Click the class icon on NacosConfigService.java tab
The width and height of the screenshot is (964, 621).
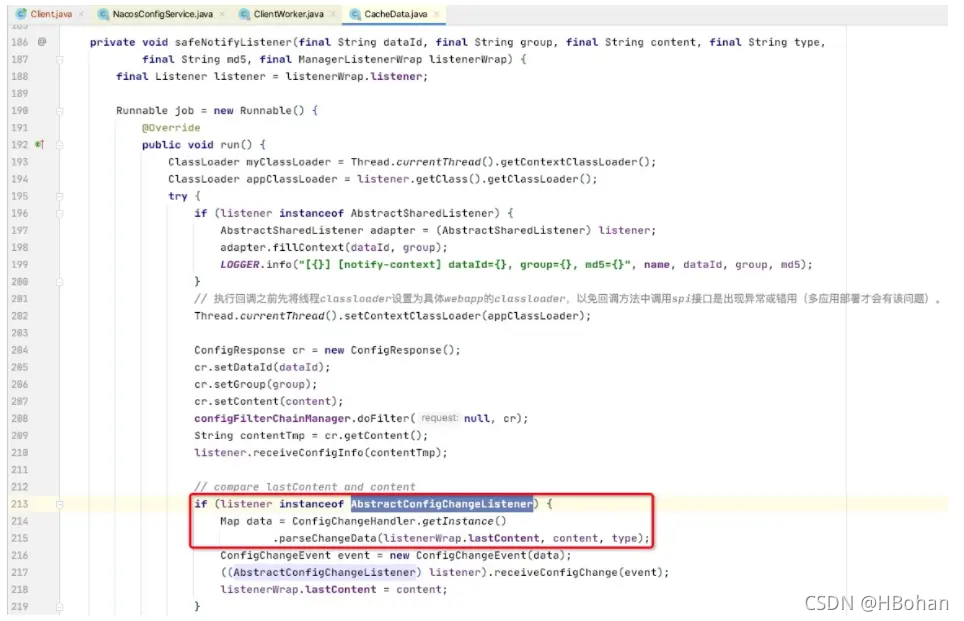coord(103,14)
